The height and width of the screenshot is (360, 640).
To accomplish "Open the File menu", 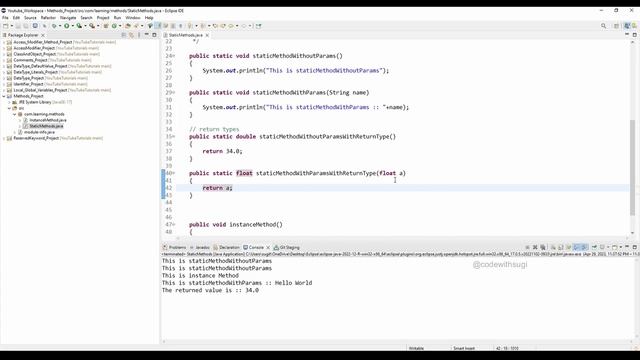I will click(5, 18).
